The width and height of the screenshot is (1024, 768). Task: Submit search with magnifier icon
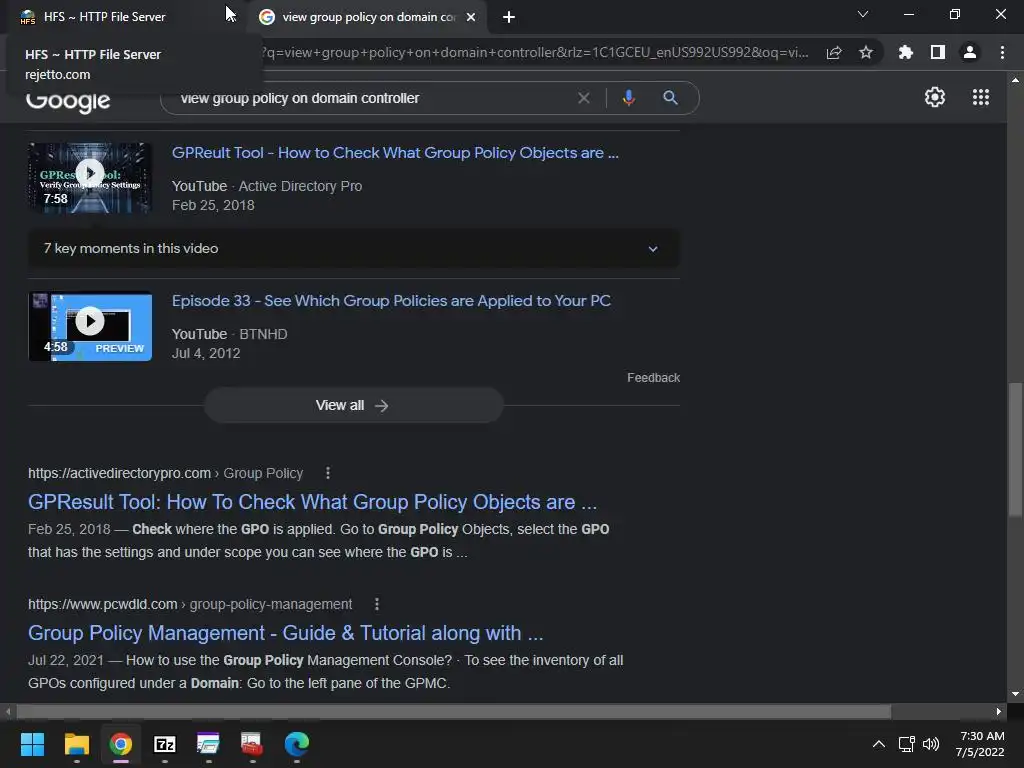[670, 98]
